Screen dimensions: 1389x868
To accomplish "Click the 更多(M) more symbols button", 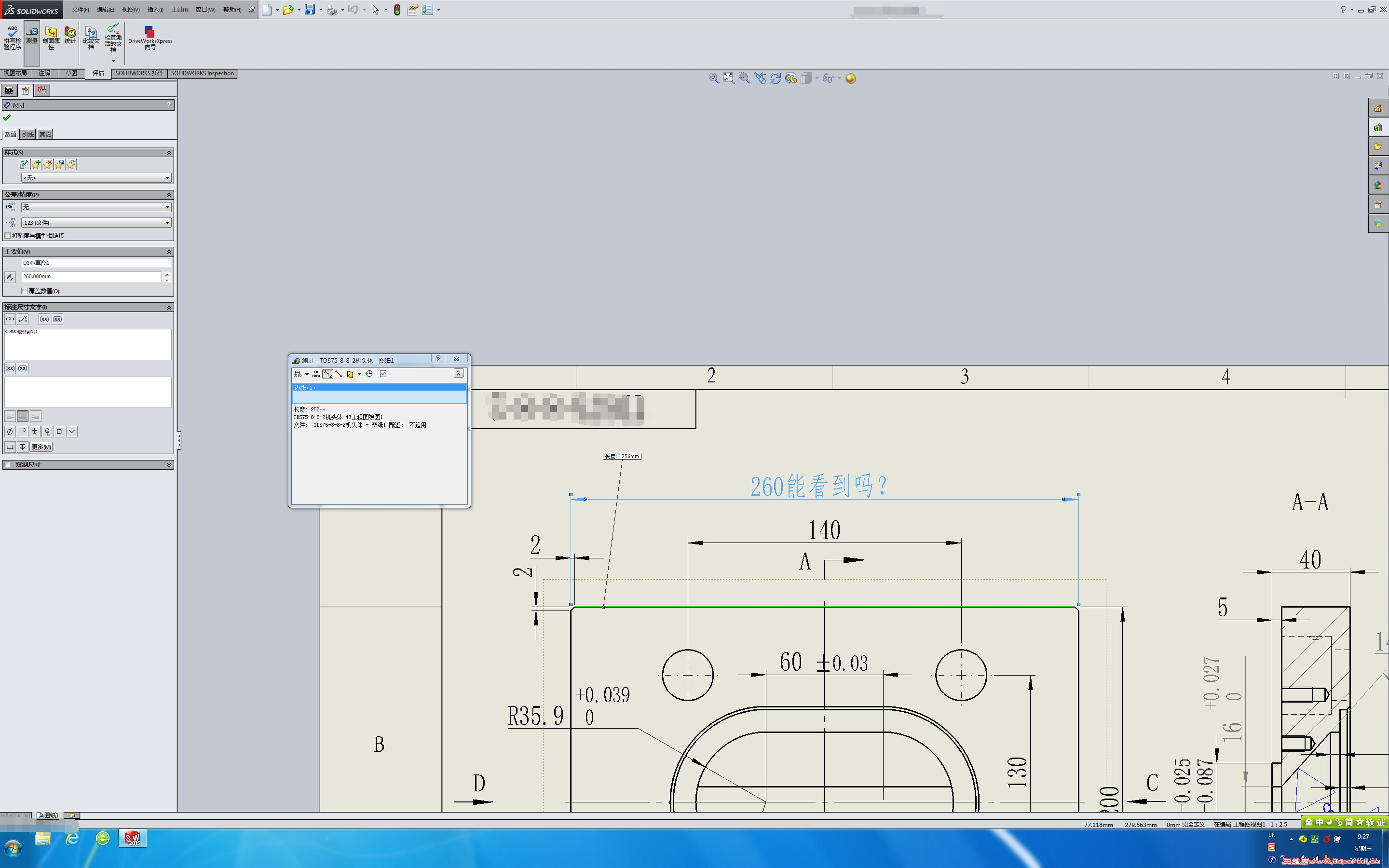I will pyautogui.click(x=41, y=447).
